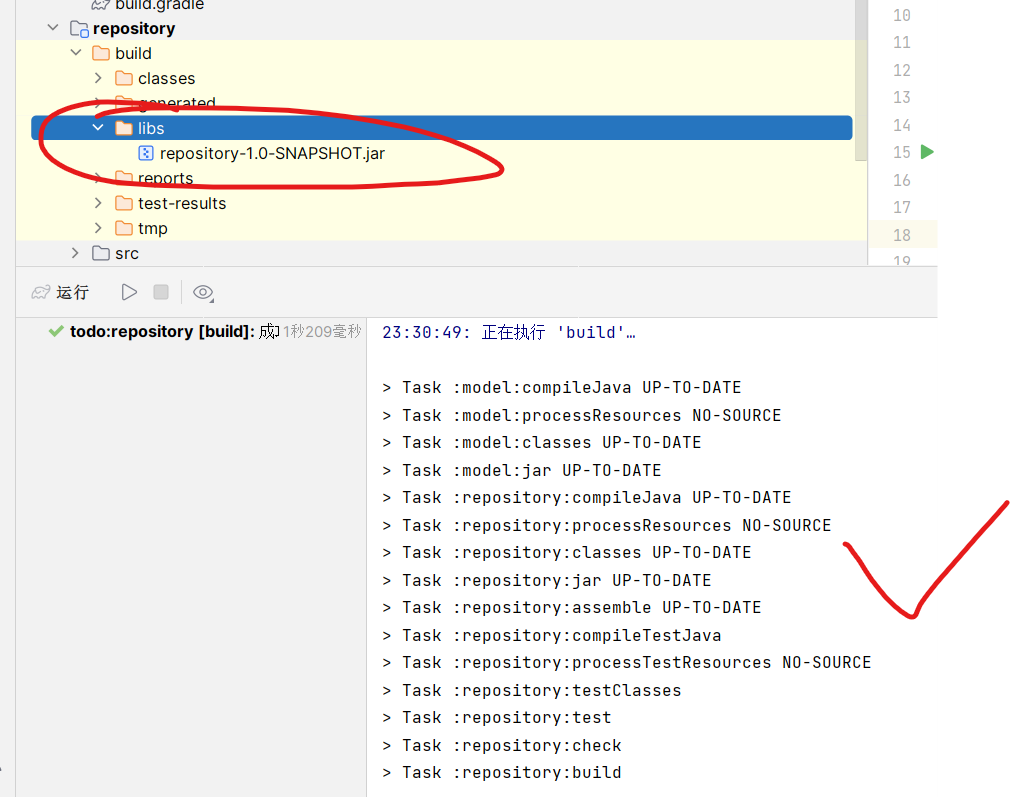The image size is (1010, 797).
Task: Expand the tmp folder
Action: [x=98, y=228]
